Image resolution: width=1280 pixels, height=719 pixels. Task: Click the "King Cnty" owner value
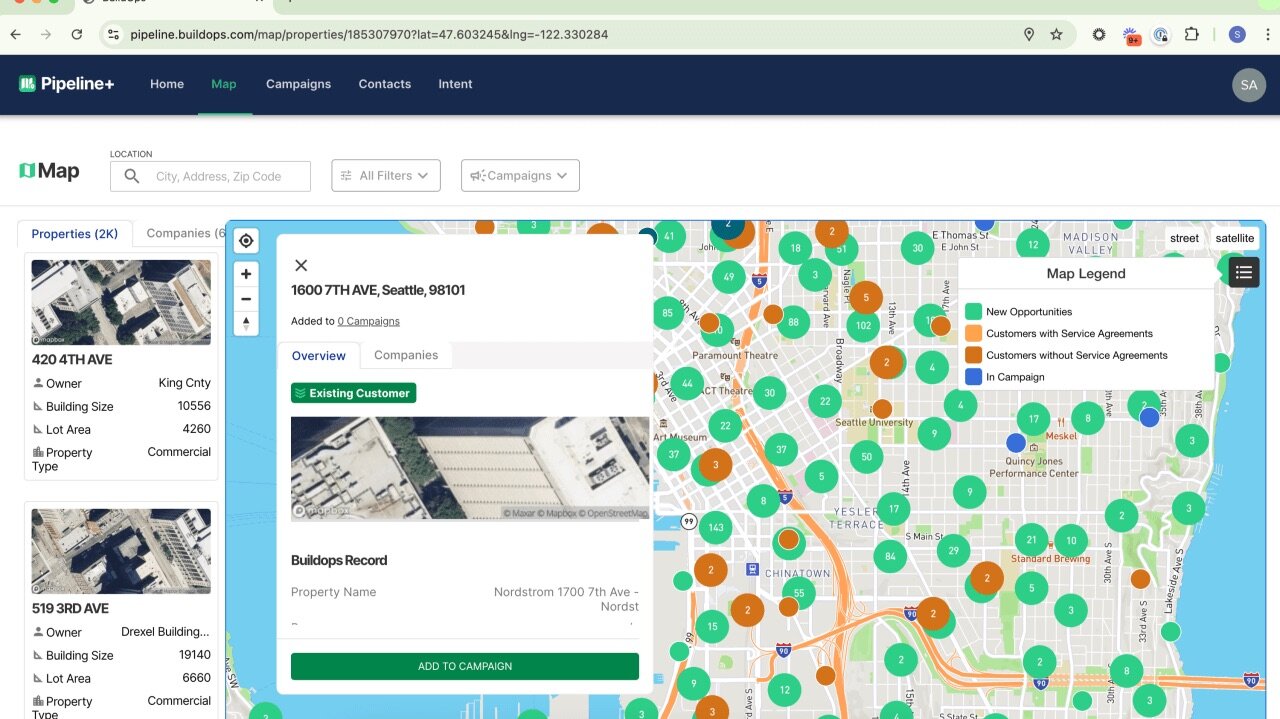(x=184, y=383)
